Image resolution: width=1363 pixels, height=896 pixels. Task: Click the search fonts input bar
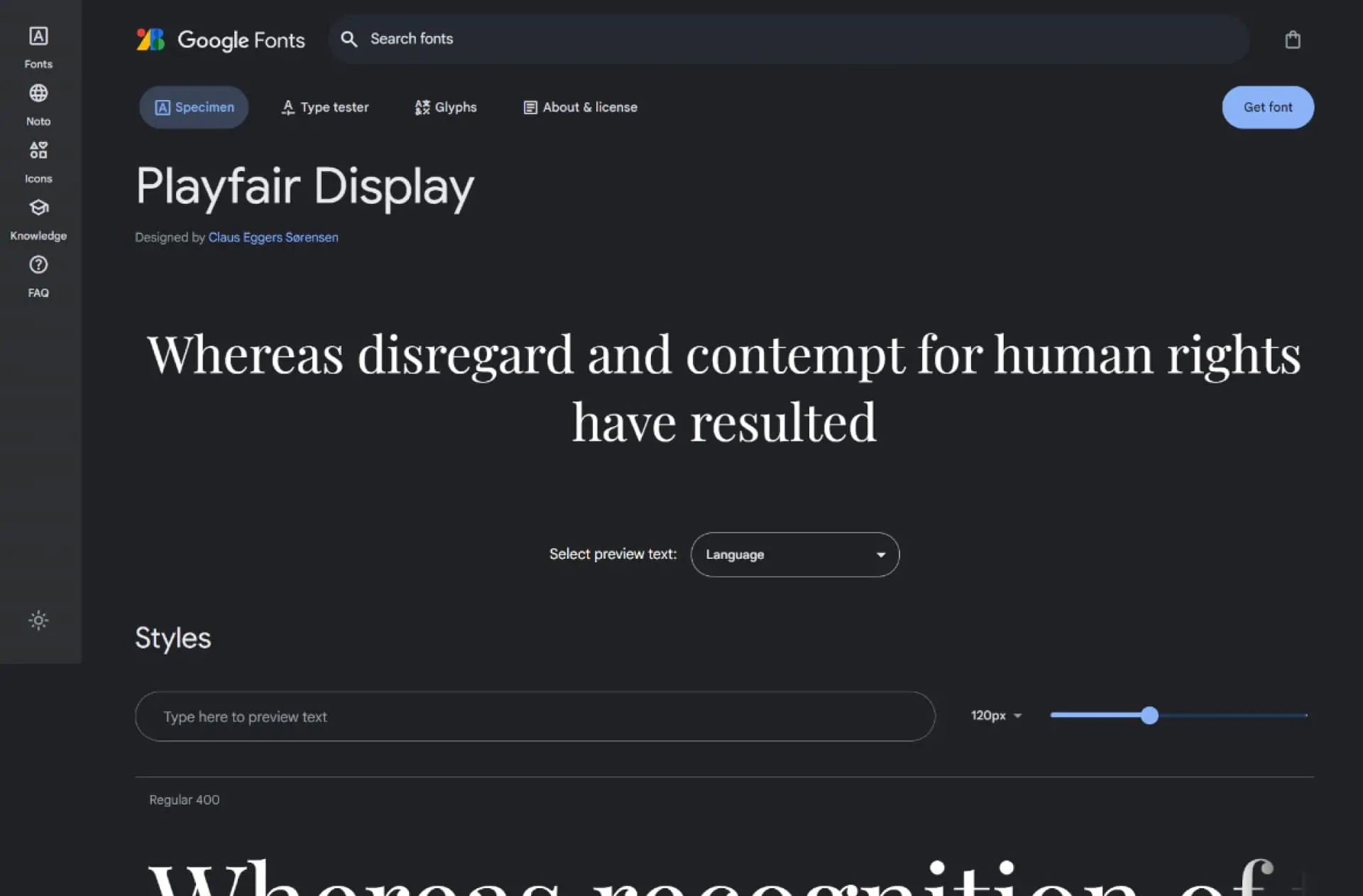(x=789, y=38)
